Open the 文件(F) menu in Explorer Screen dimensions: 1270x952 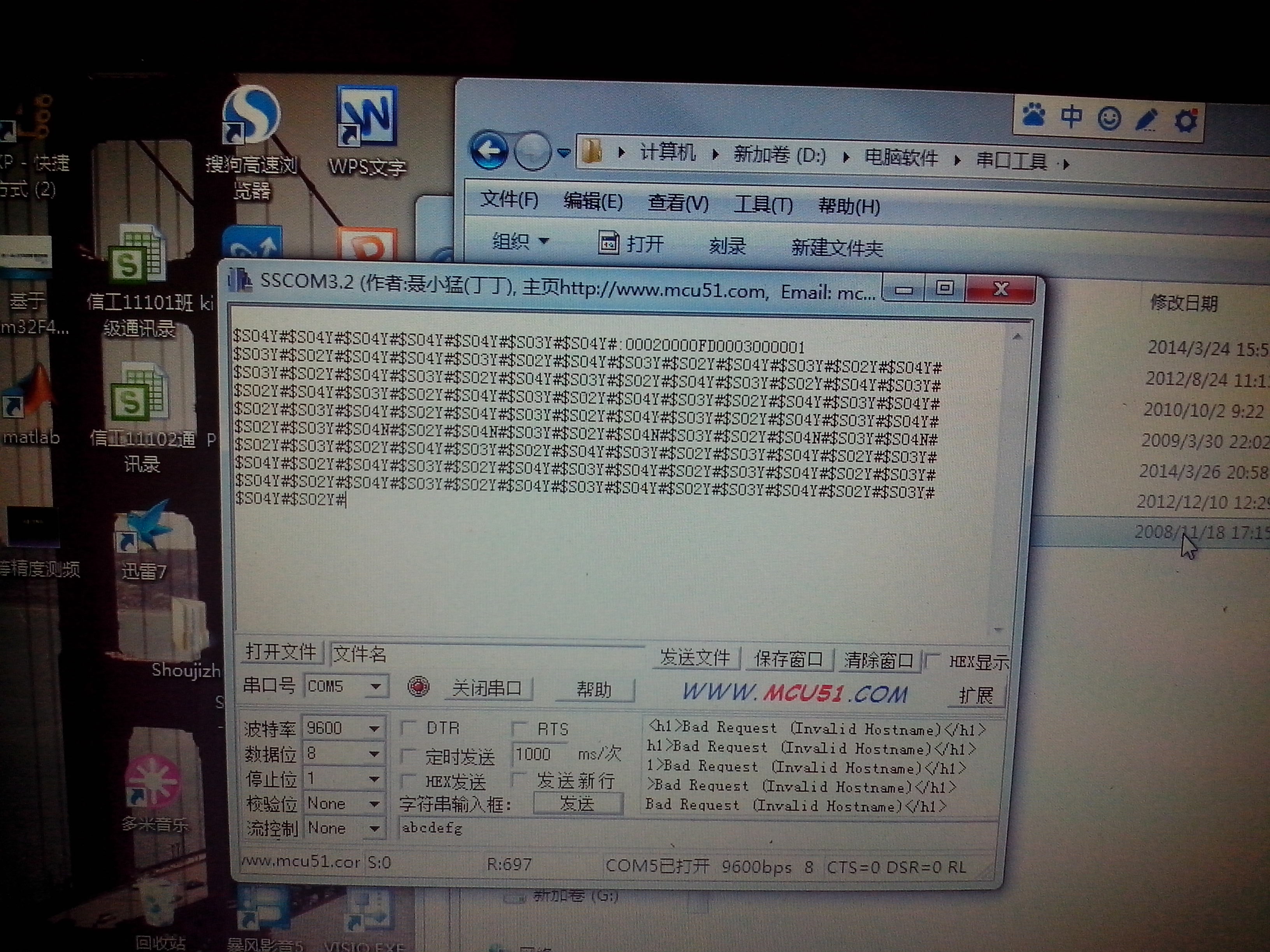[x=509, y=199]
